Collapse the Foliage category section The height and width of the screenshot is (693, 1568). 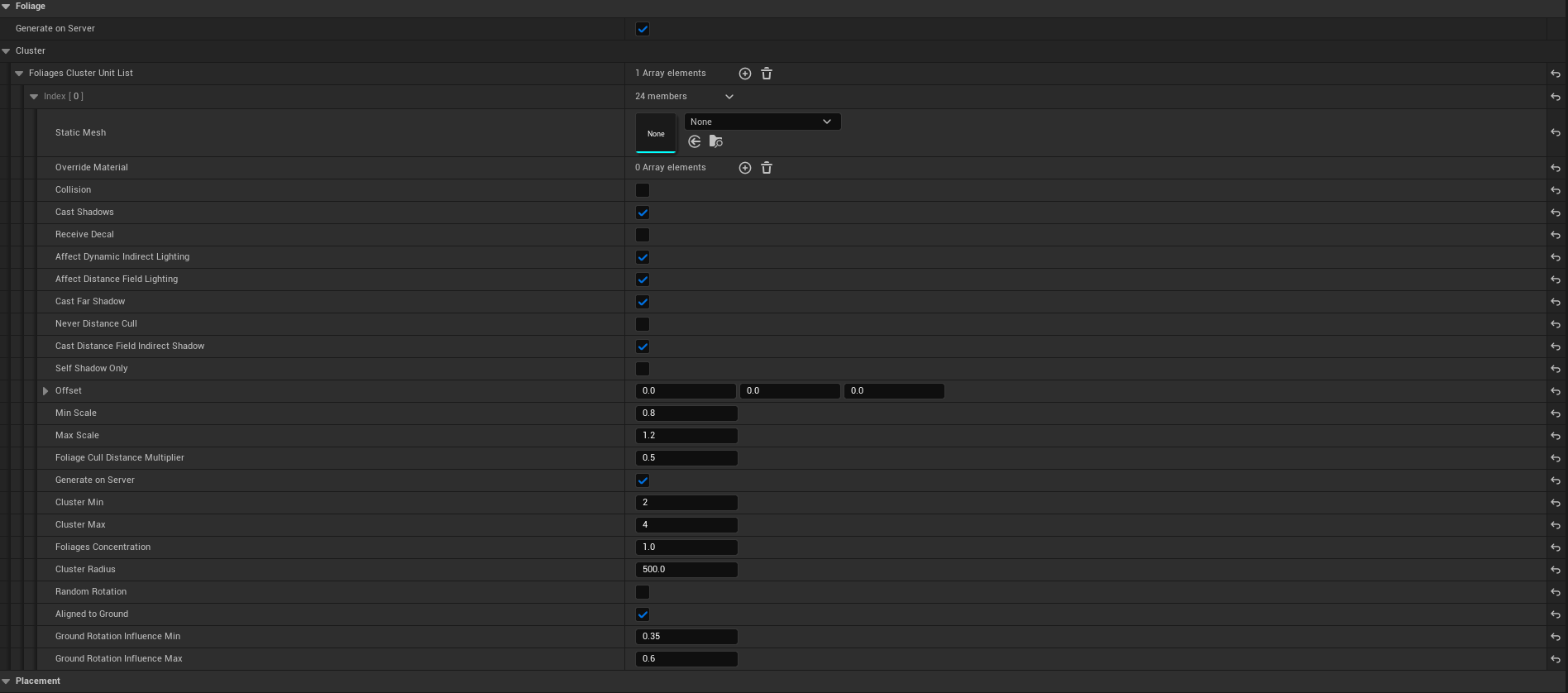[7, 7]
